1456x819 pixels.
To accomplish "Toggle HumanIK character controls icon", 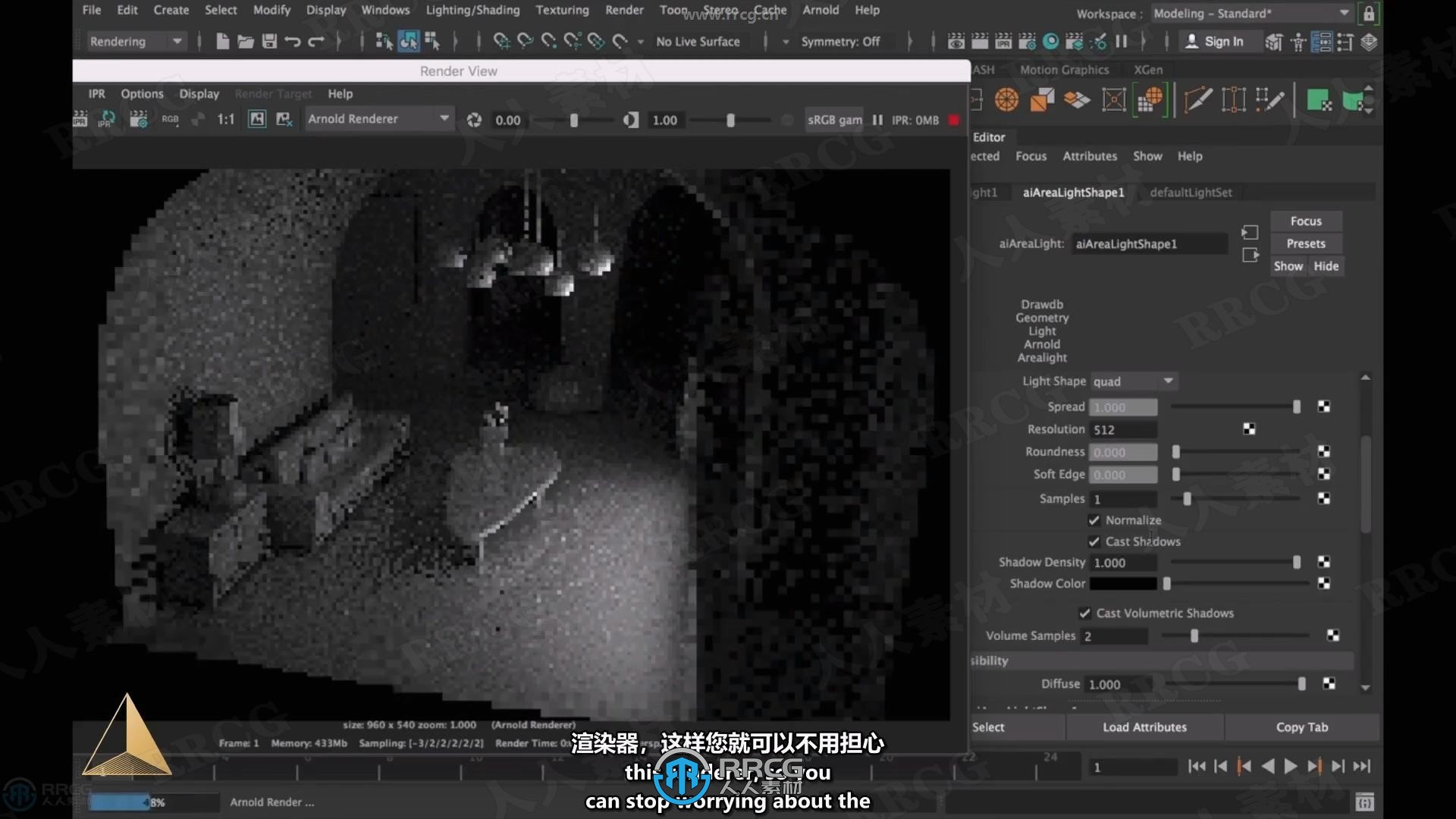I will click(x=1298, y=42).
